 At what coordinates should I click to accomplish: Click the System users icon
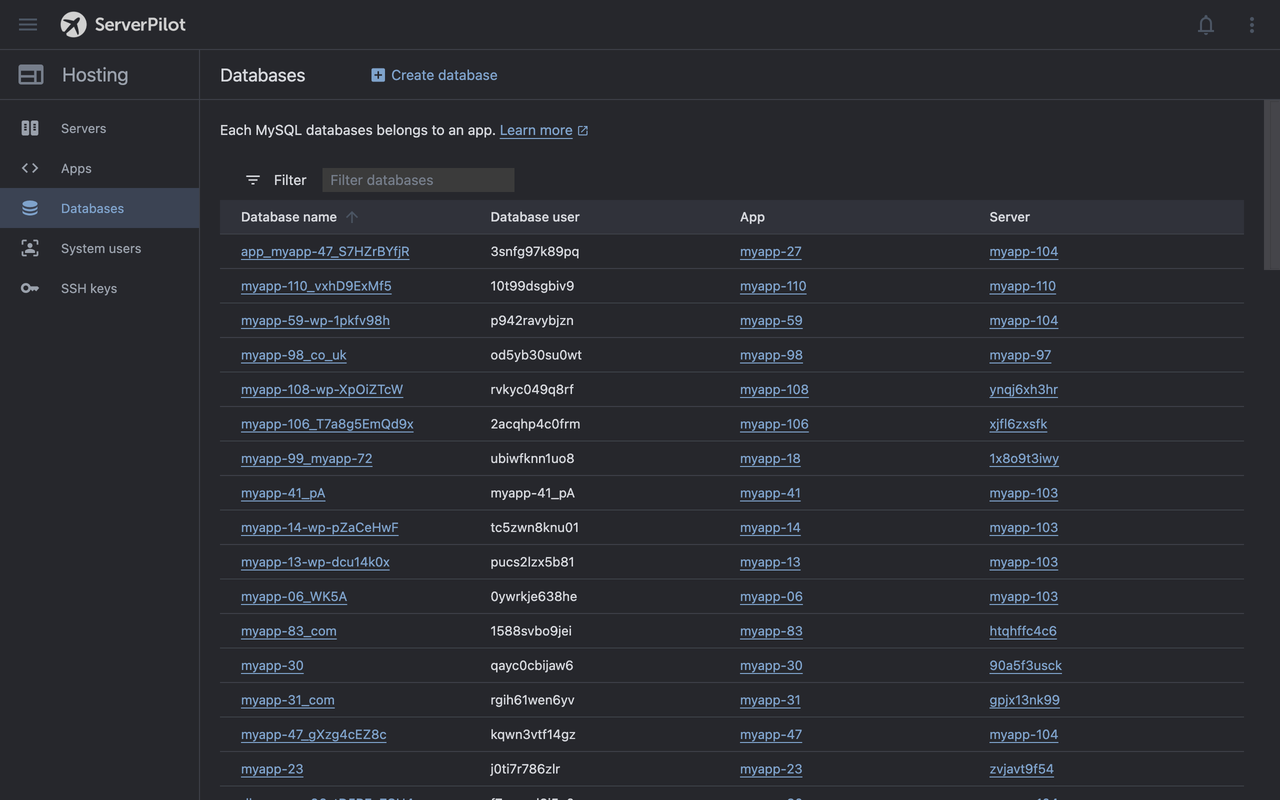[30, 248]
